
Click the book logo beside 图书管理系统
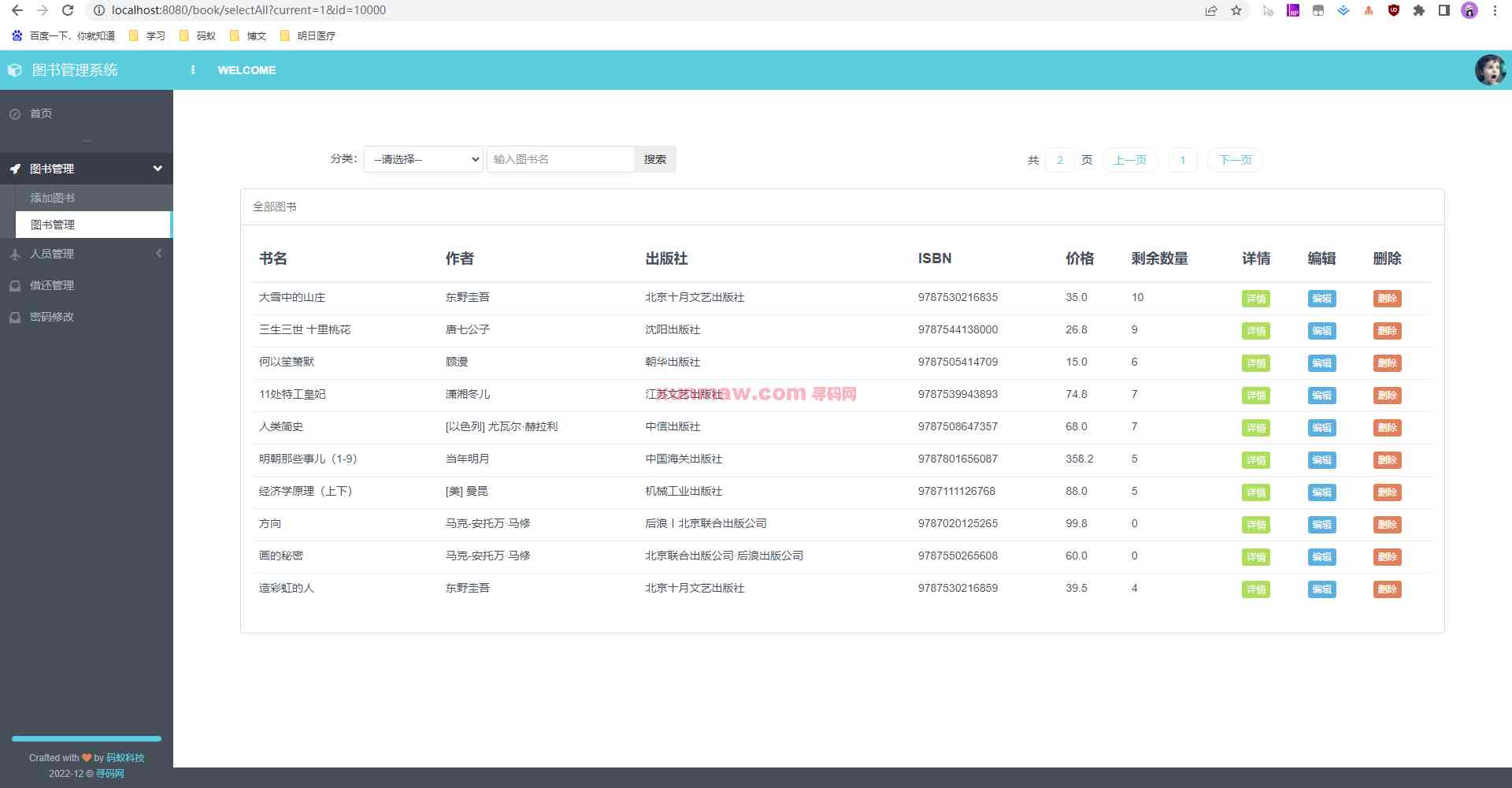click(x=14, y=69)
